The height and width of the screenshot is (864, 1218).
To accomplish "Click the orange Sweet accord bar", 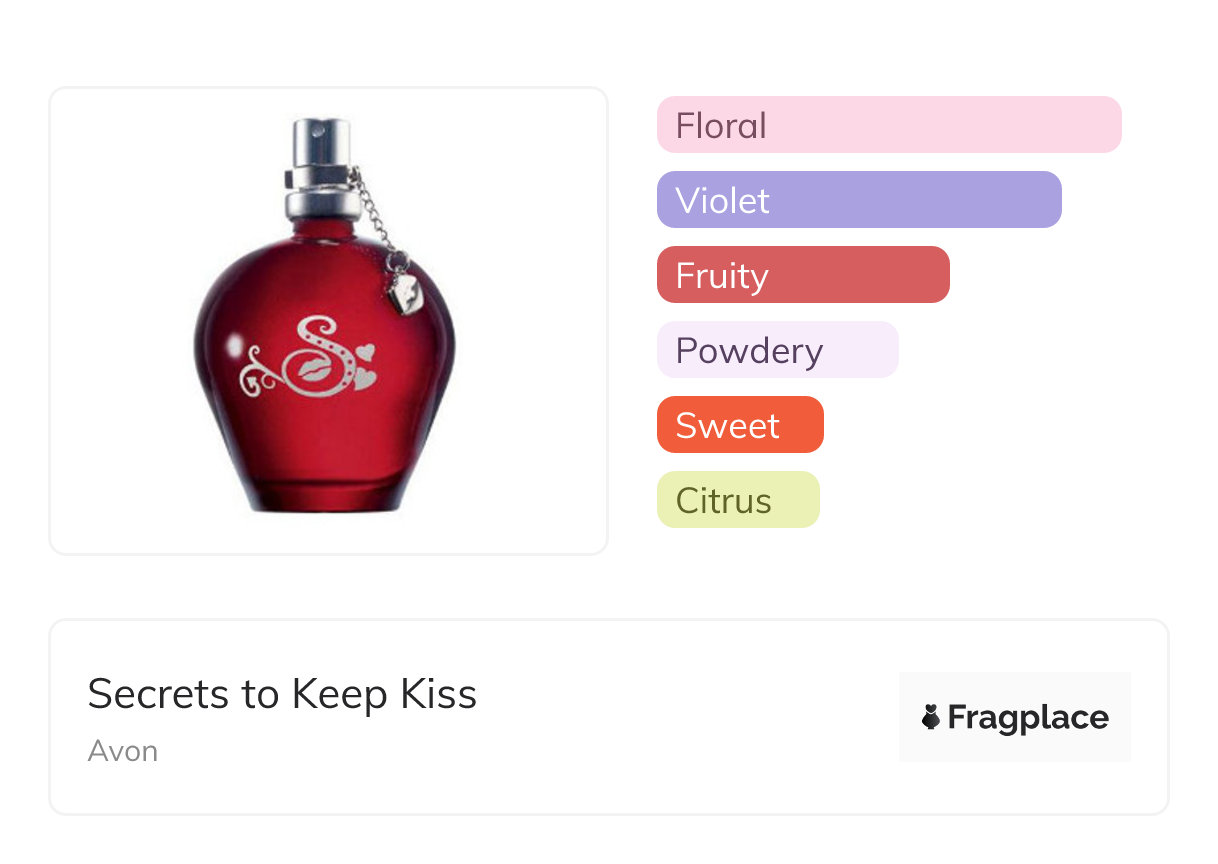I will point(739,425).
